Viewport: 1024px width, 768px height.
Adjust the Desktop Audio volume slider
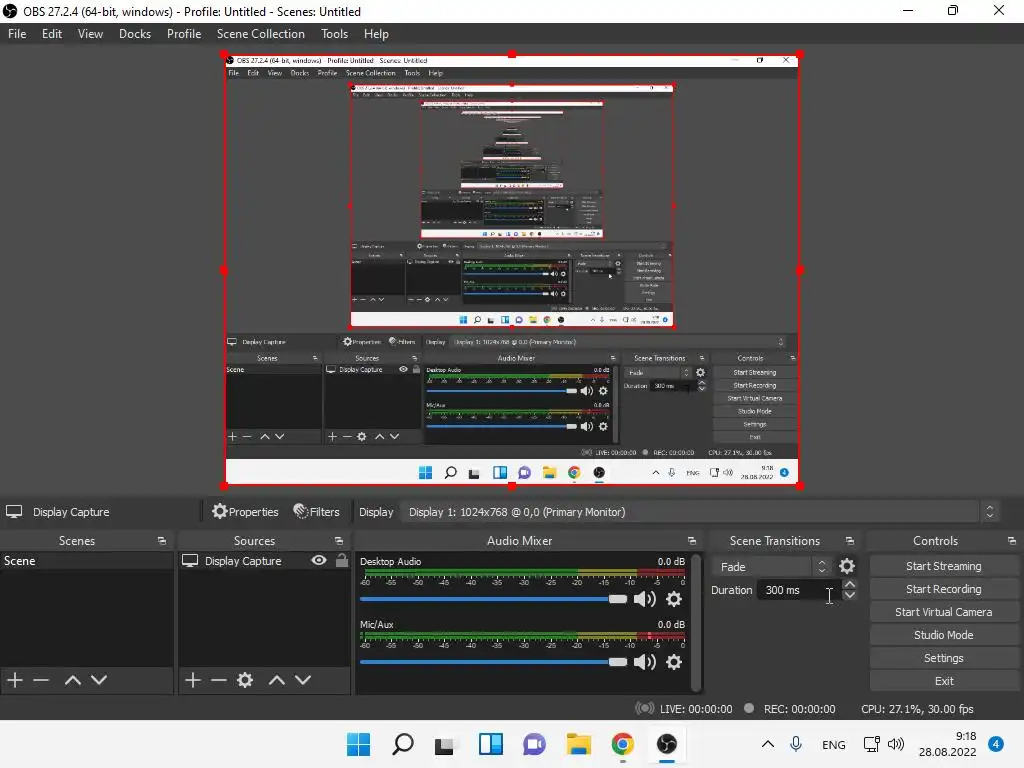(x=493, y=599)
